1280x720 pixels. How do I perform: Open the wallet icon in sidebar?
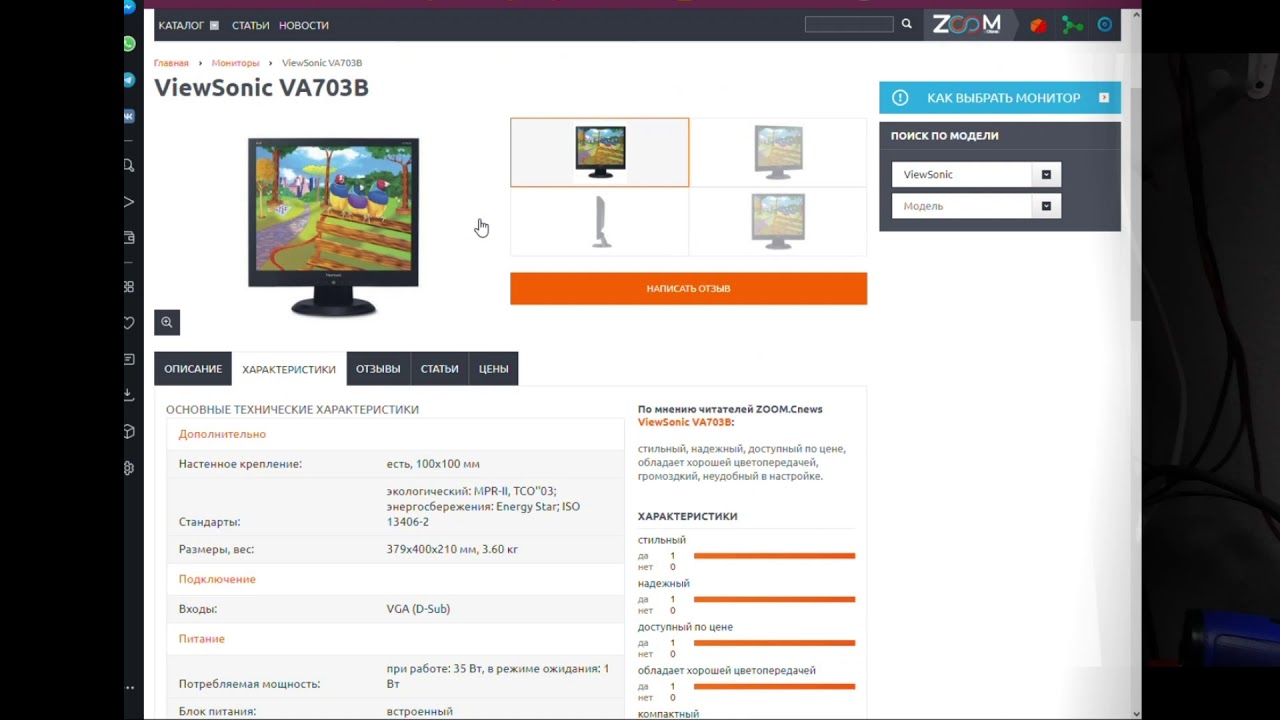click(x=129, y=238)
